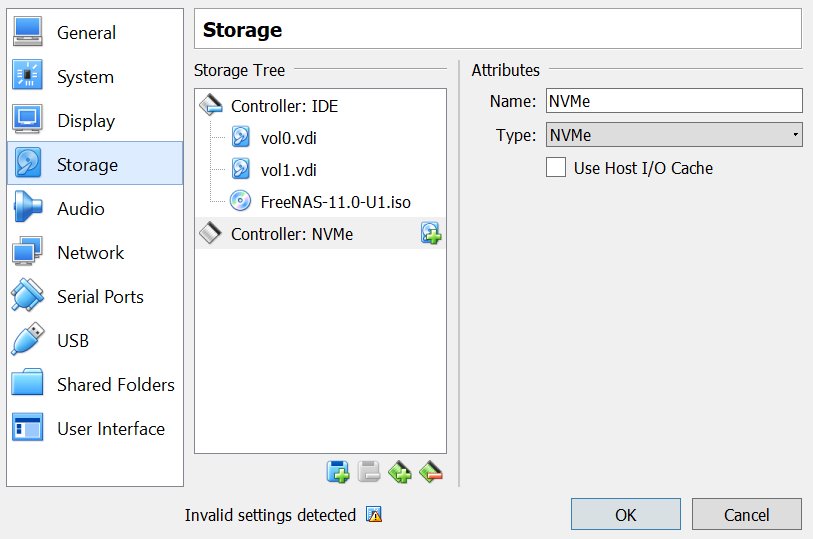Open the Shared Folders settings category
The image size is (813, 539).
coord(95,385)
